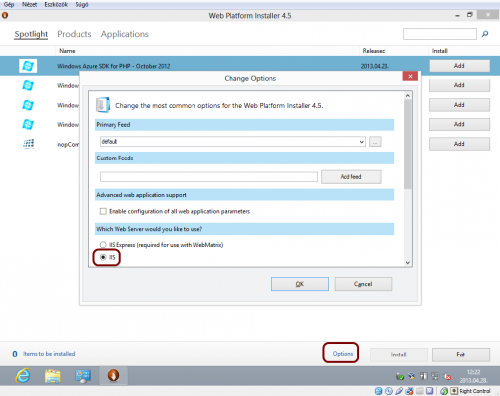
Task: Click VirtualBox optical disc status icon
Action: point(389,391)
